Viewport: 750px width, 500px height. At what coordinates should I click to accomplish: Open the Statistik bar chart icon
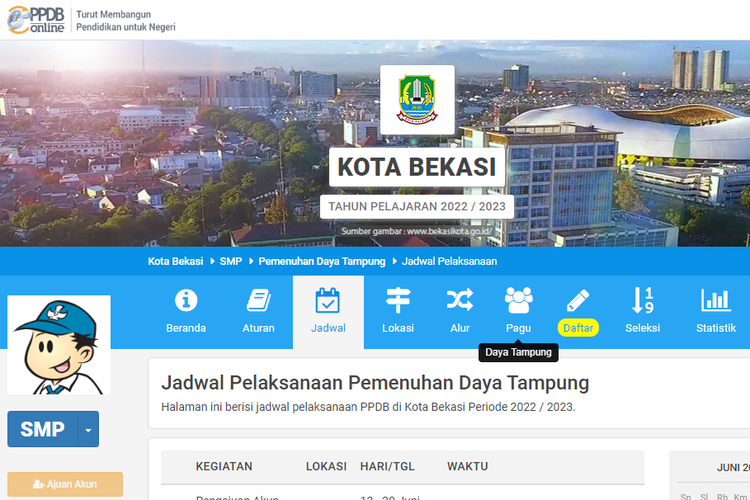pos(716,300)
